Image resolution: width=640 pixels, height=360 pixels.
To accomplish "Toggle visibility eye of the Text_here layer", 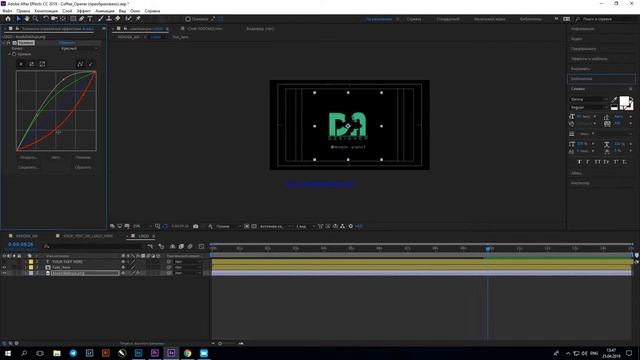I will point(4,267).
